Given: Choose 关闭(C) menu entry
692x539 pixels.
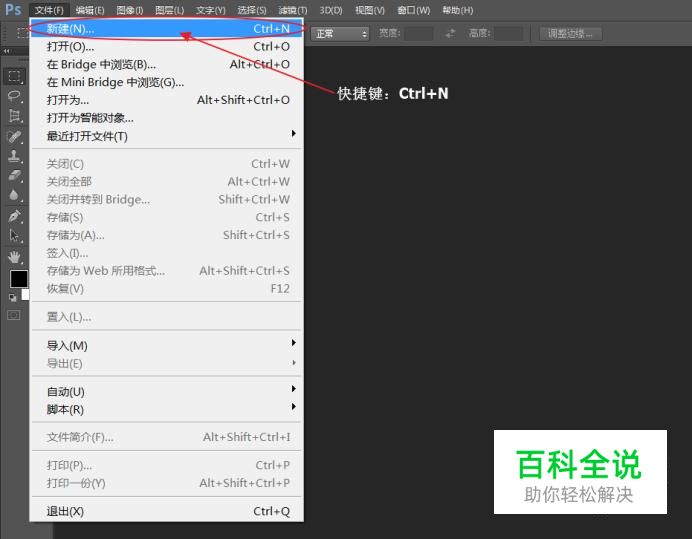Looking at the screenshot, I should click(x=167, y=164).
